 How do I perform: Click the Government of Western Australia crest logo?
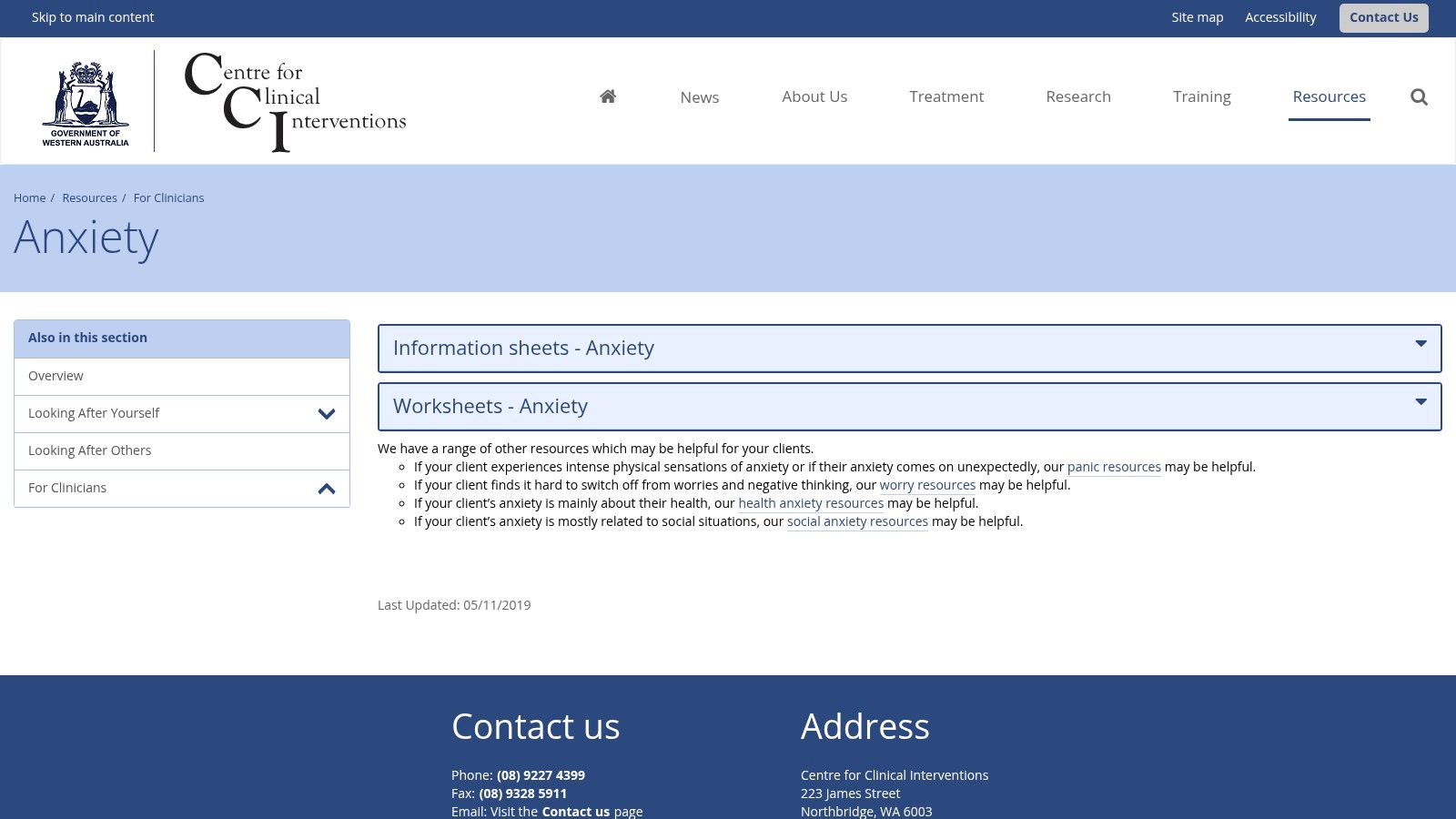[x=86, y=102]
